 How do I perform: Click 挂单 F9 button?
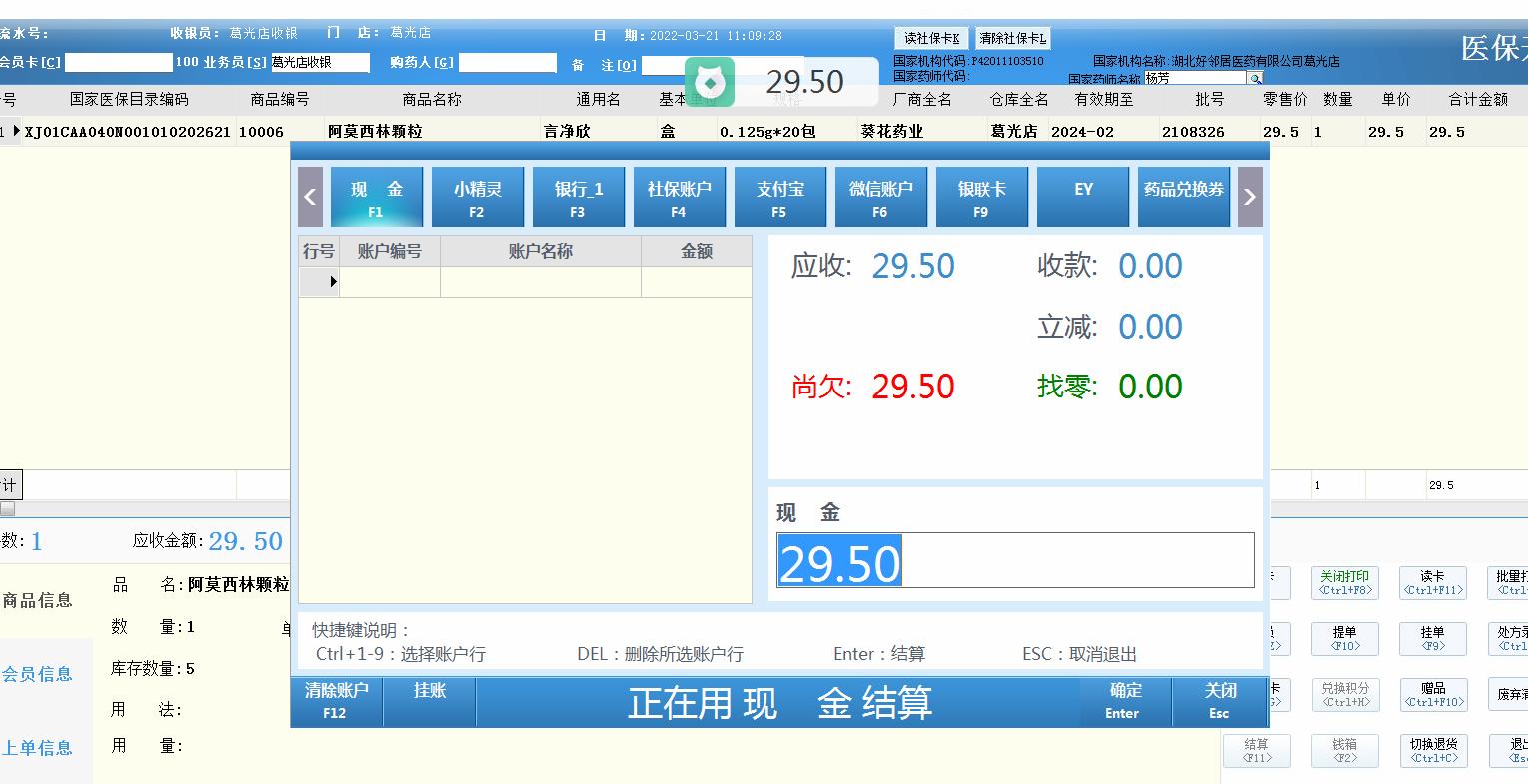point(1432,639)
